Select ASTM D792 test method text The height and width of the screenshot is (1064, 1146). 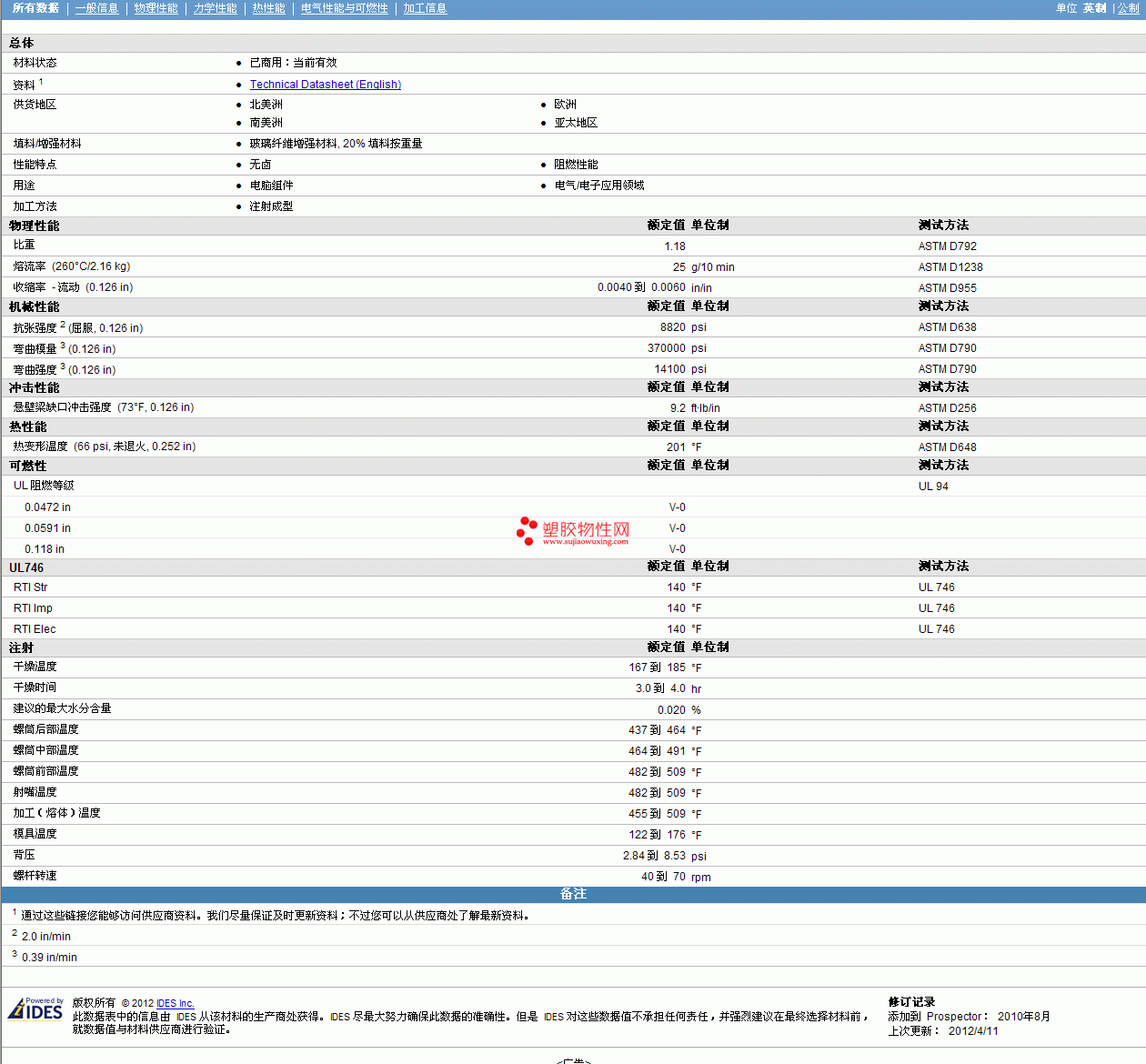coord(948,246)
